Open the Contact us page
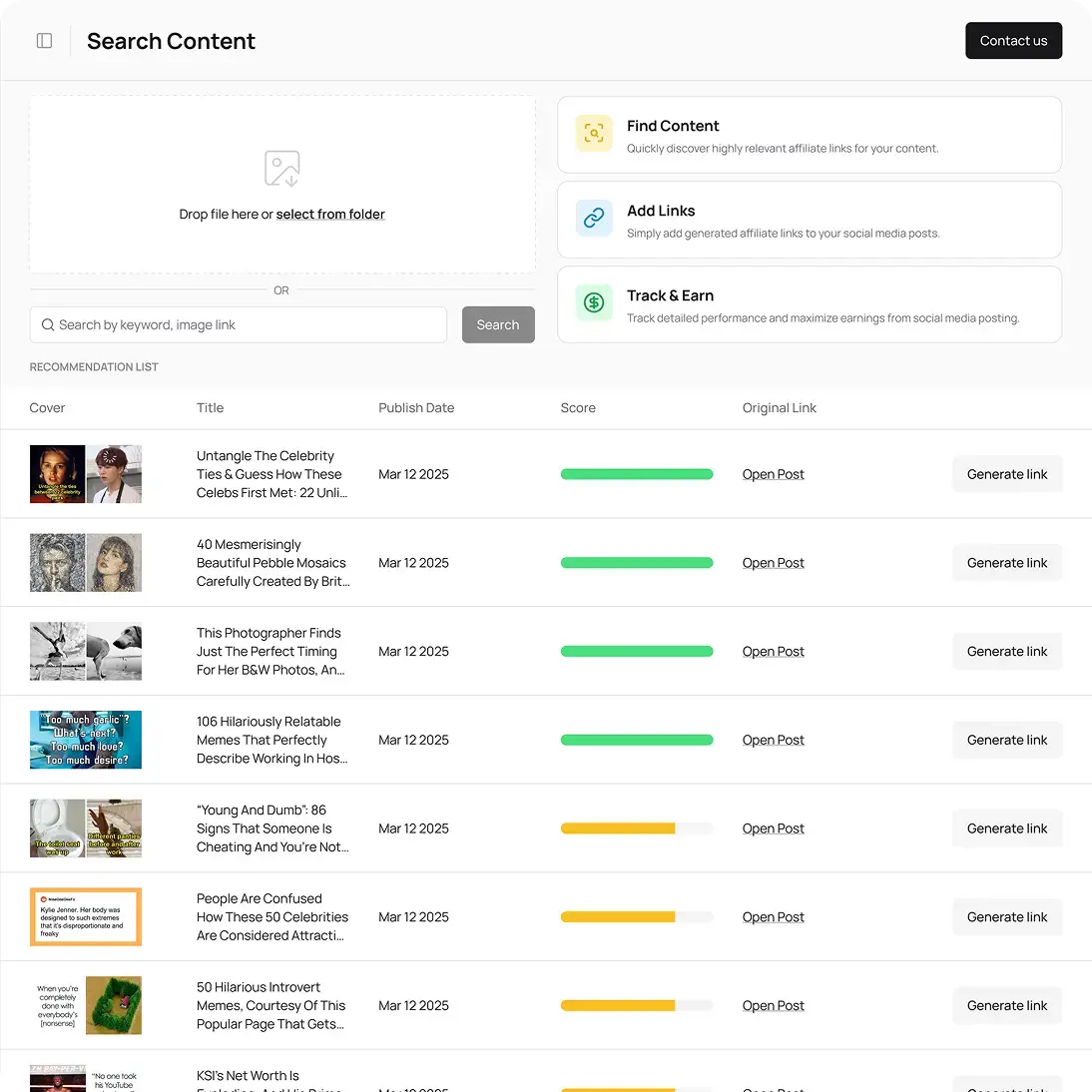1092x1092 pixels. click(x=1013, y=40)
